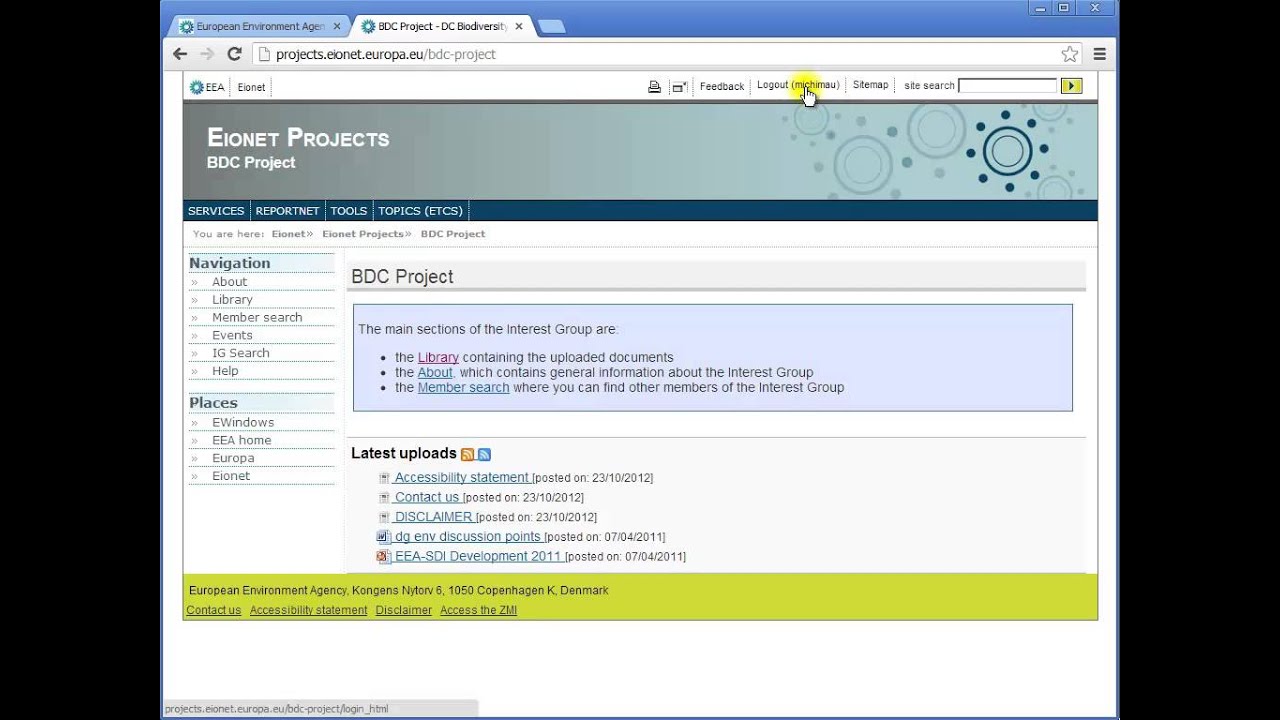This screenshot has width=1280, height=720.
Task: Click the Access the ZMI footer link
Action: tap(478, 610)
